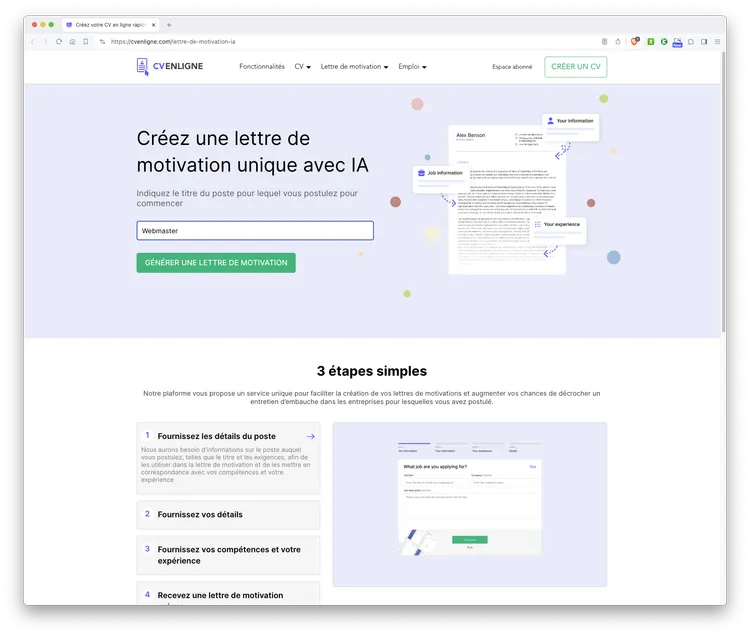Viewport: 750px width, 636px height.
Task: Open Brave Shields icon
Action: (635, 42)
